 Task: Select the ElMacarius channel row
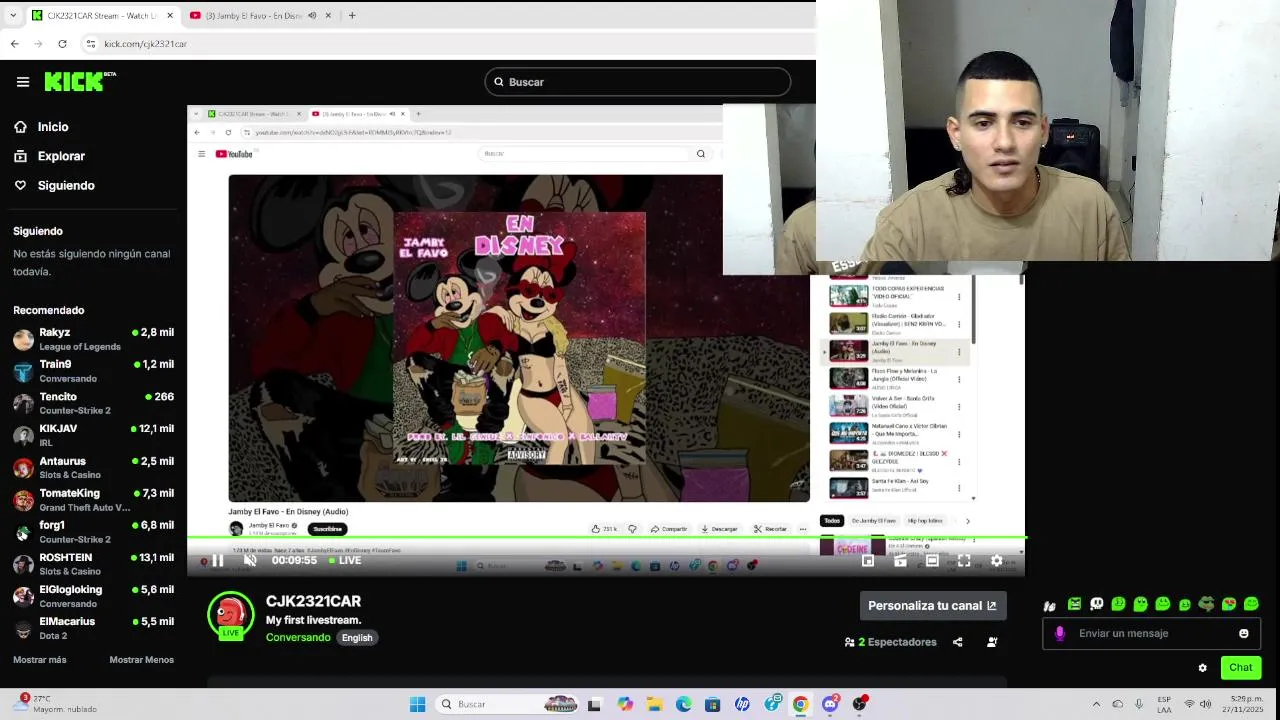click(x=93, y=628)
